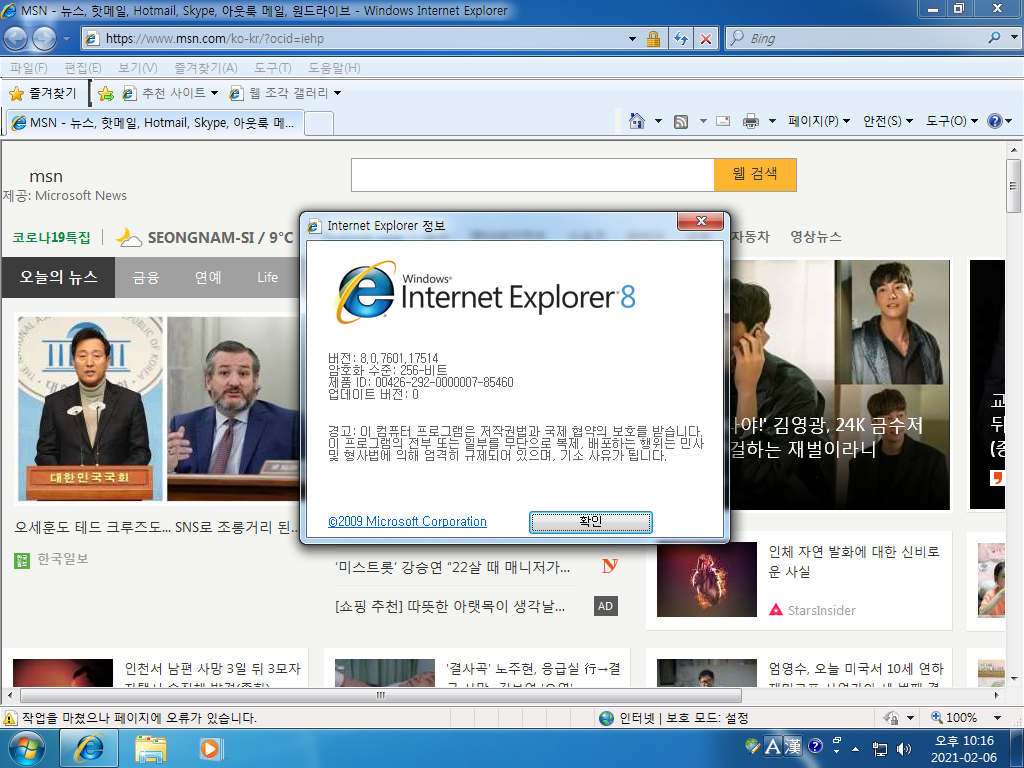Click the MSN web search input field

tap(532, 174)
